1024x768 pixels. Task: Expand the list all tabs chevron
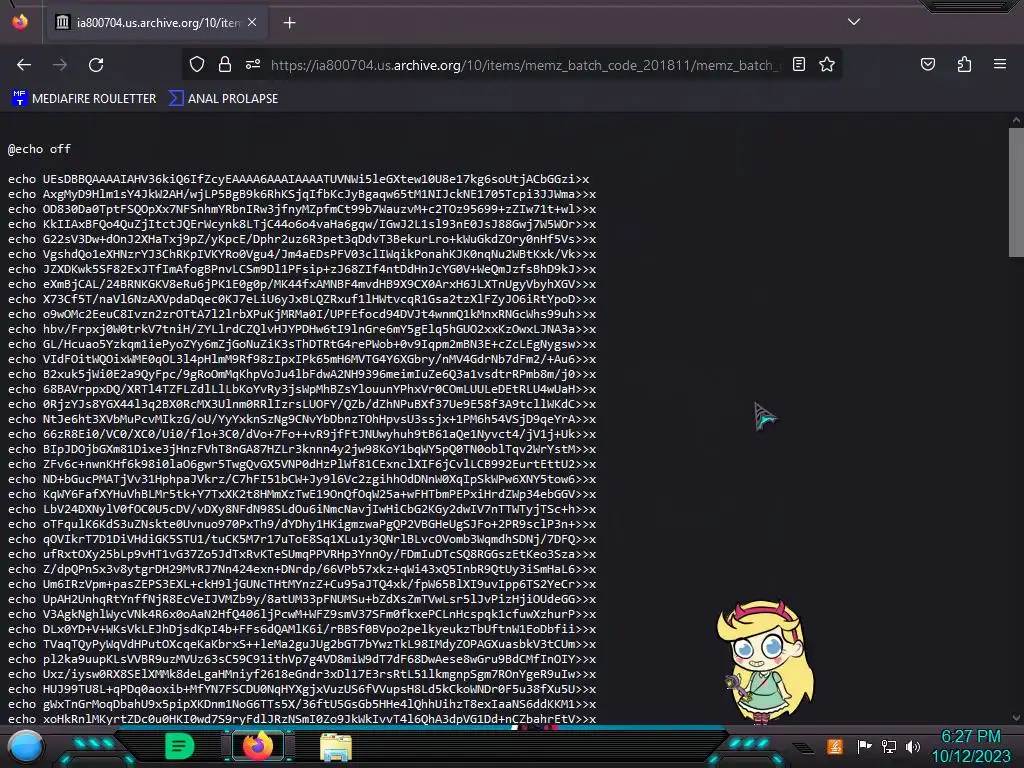tap(854, 22)
